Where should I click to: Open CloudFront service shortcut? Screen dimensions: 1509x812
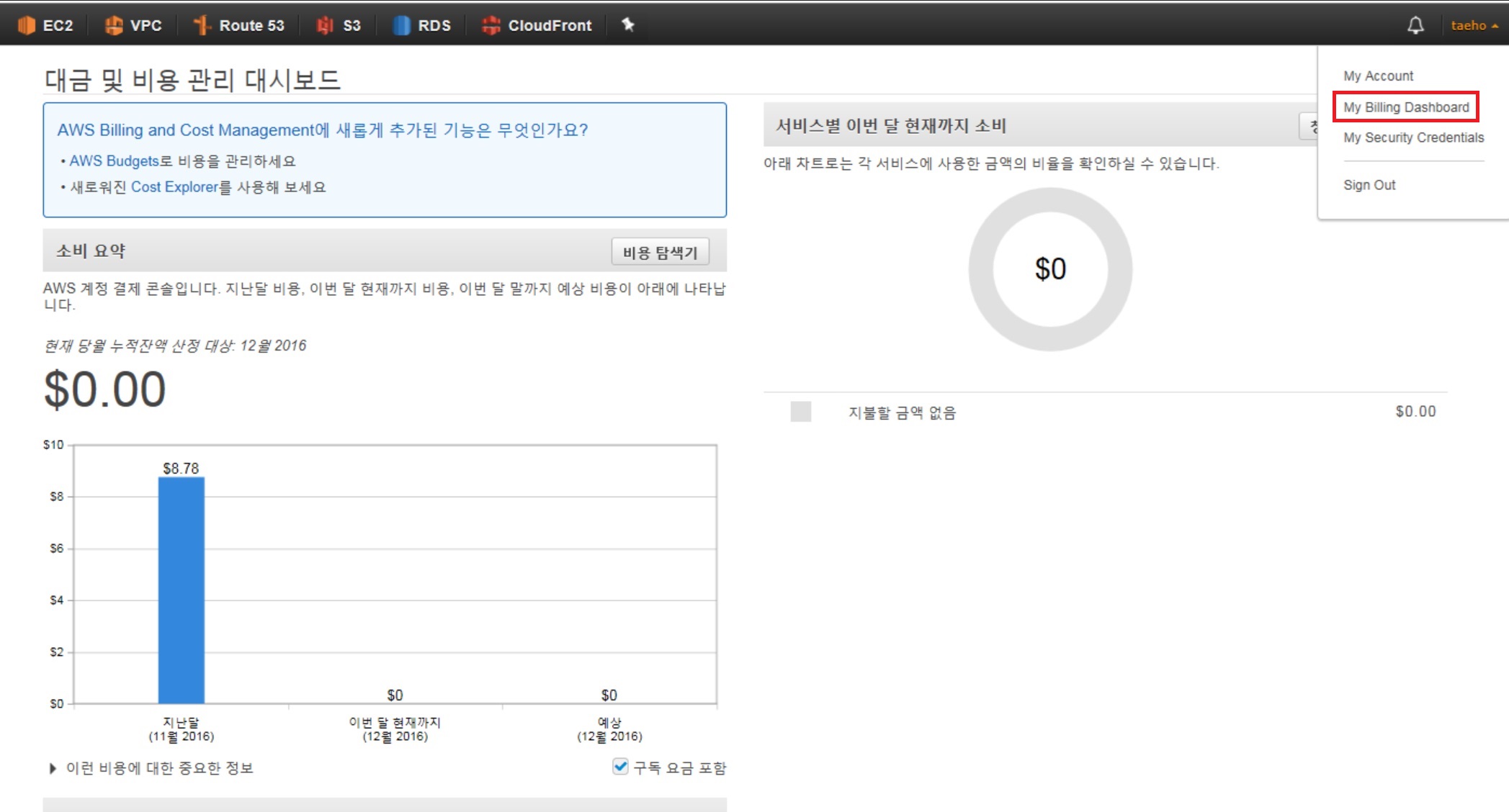[537, 25]
